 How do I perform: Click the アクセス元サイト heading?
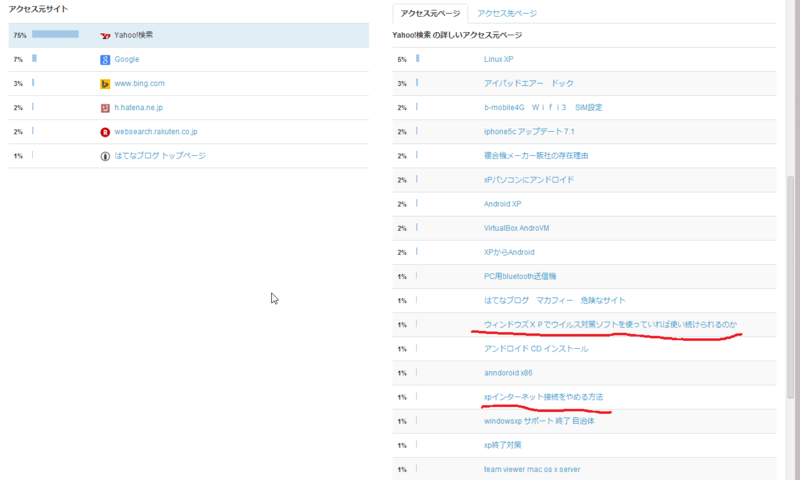click(x=38, y=9)
